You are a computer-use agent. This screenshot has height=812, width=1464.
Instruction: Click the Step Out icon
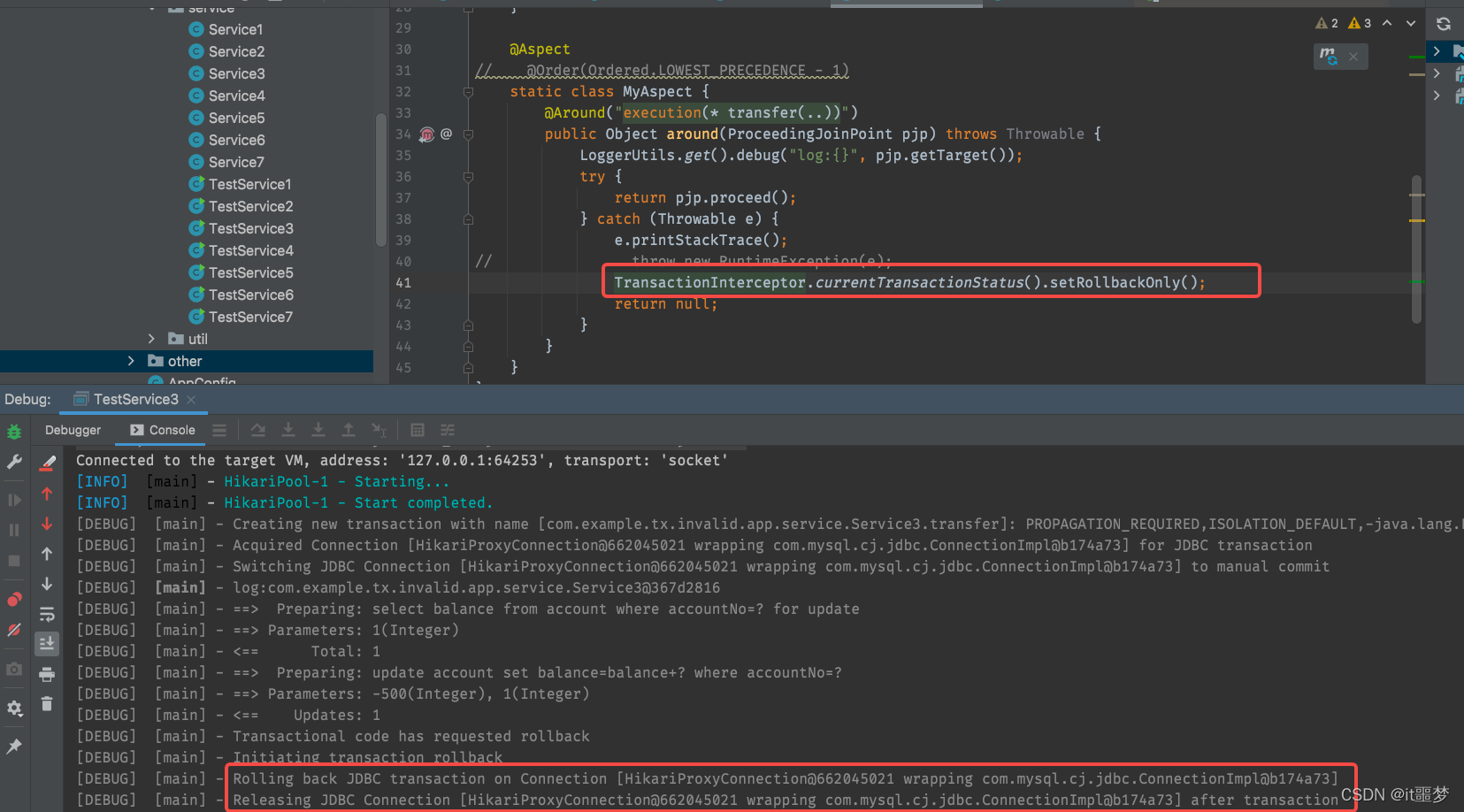(349, 430)
